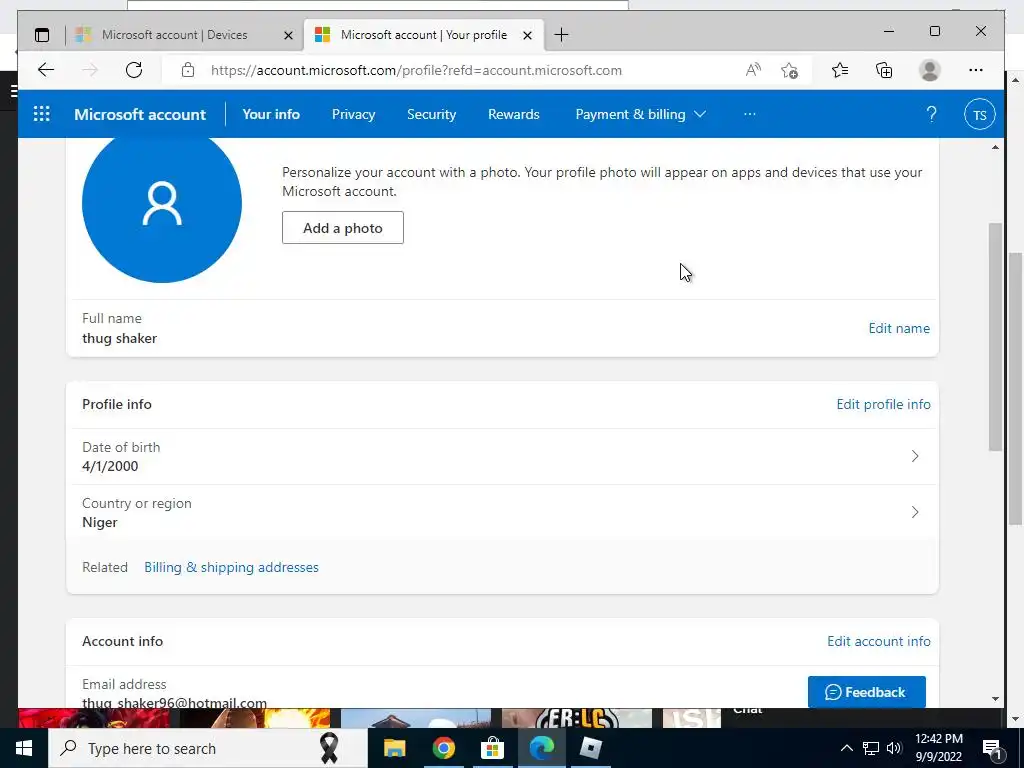Open the Security menu item
The height and width of the screenshot is (768, 1024).
tap(431, 114)
